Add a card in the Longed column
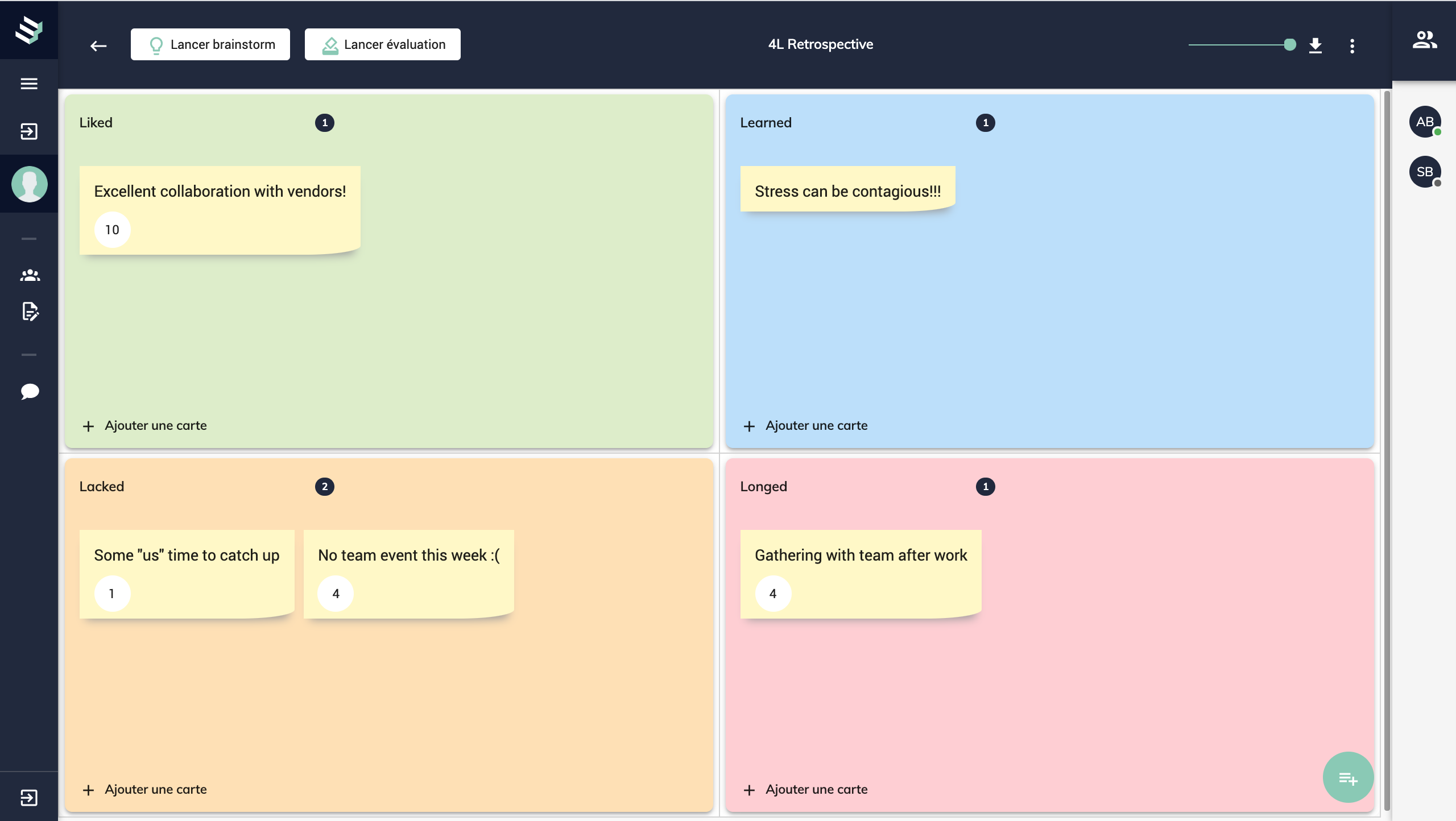The image size is (1456, 821). pyautogui.click(x=805, y=790)
